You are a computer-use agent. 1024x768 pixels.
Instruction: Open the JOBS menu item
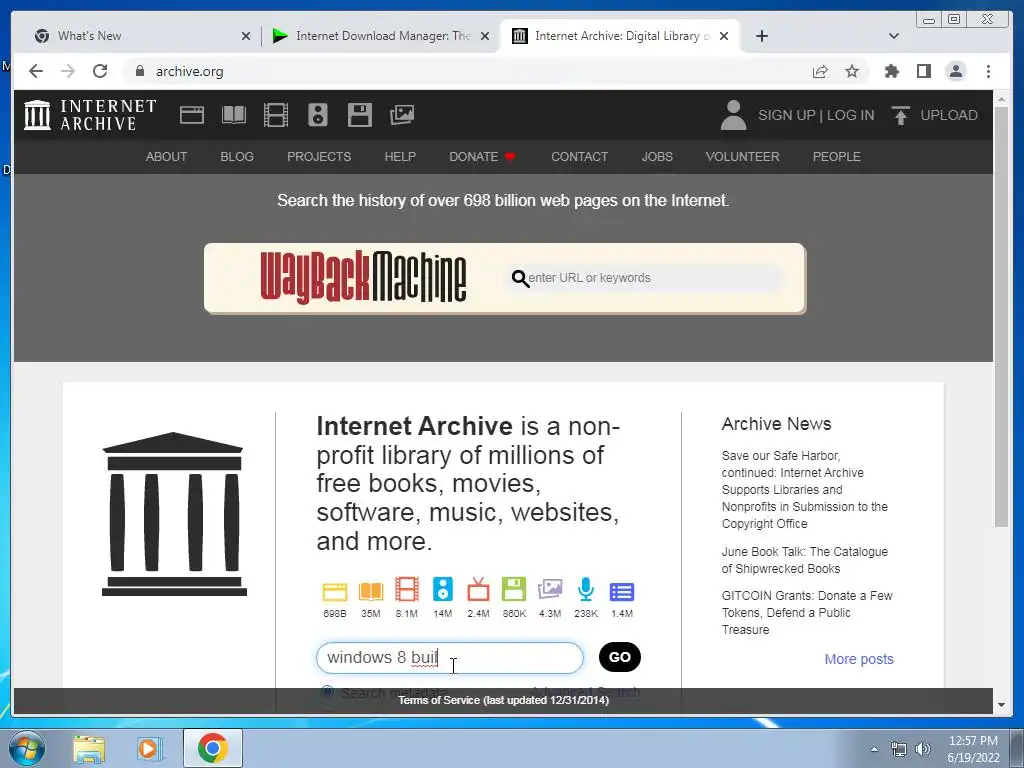tap(657, 157)
